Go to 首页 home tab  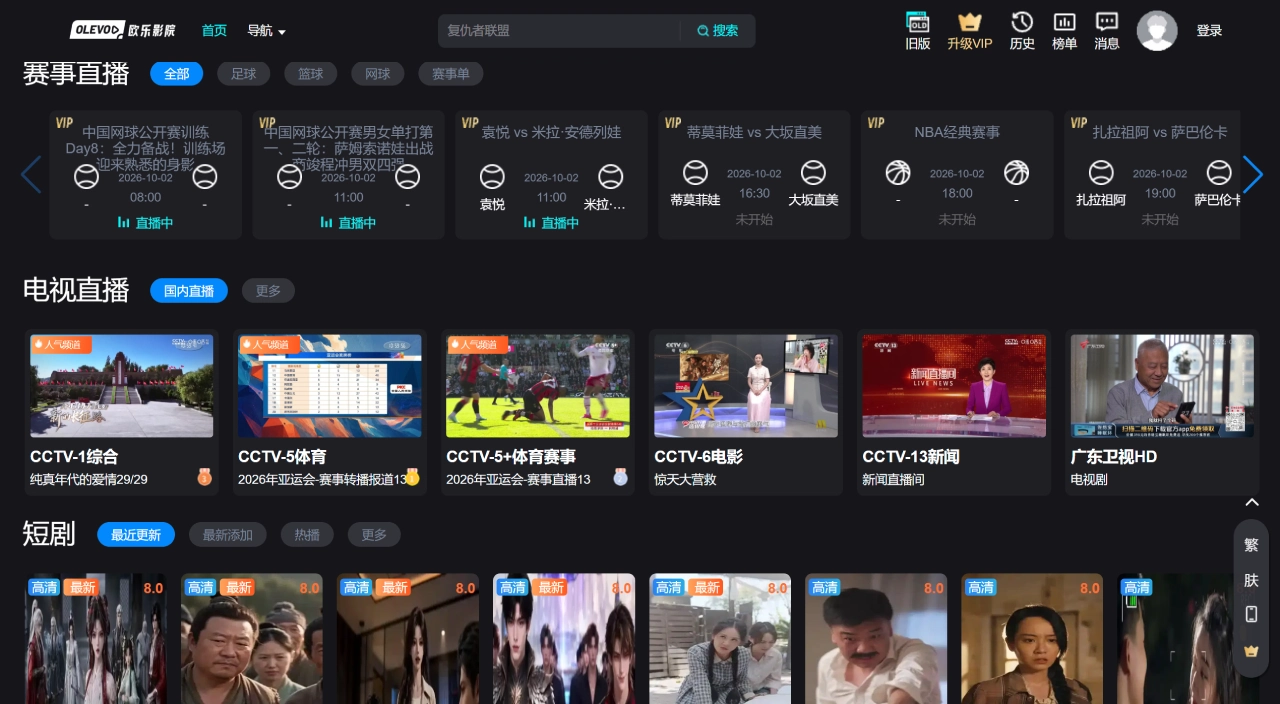pos(214,31)
